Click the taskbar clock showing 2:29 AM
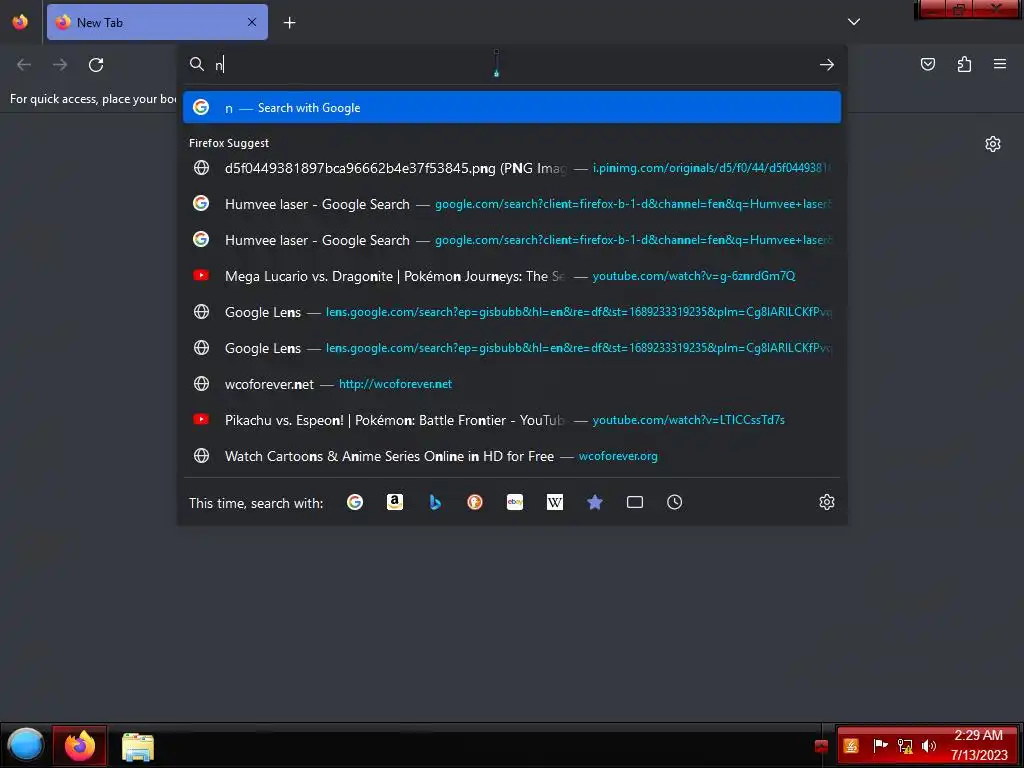The width and height of the screenshot is (1024, 768). [979, 745]
